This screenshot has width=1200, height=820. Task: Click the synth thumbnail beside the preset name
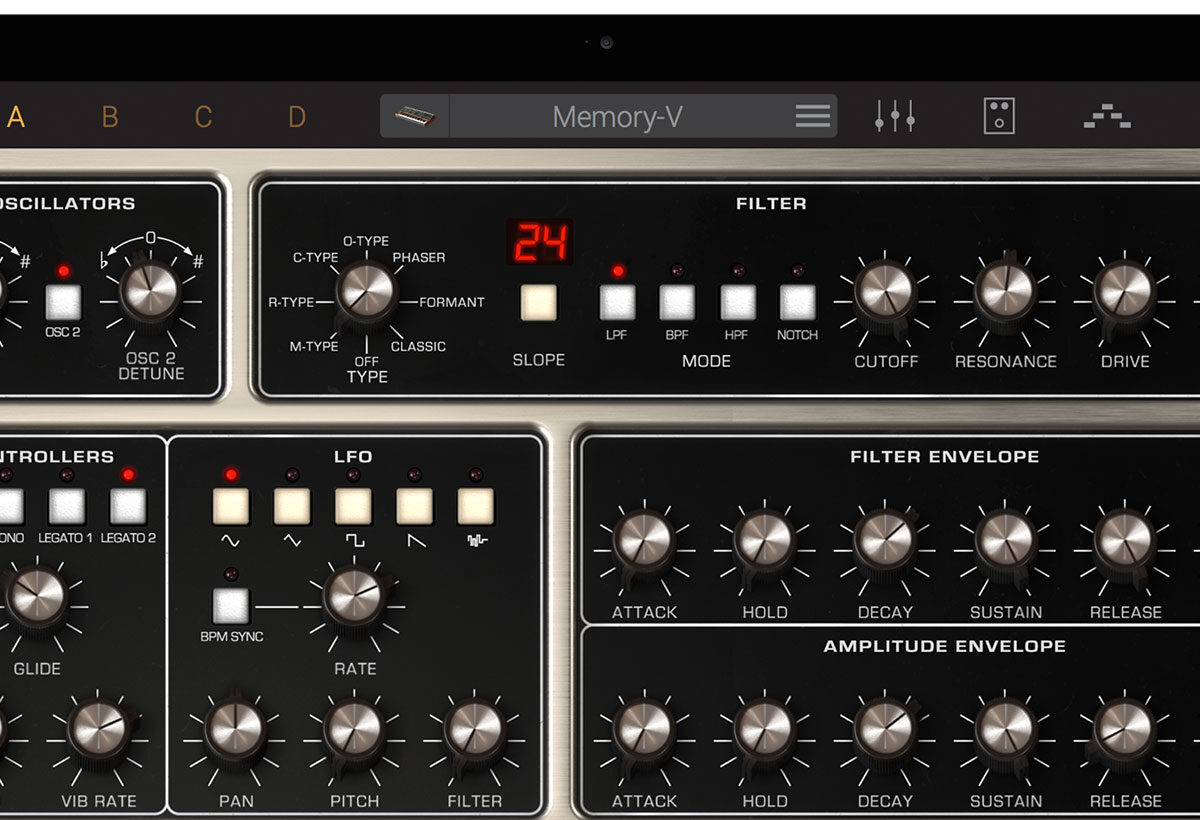tap(415, 117)
